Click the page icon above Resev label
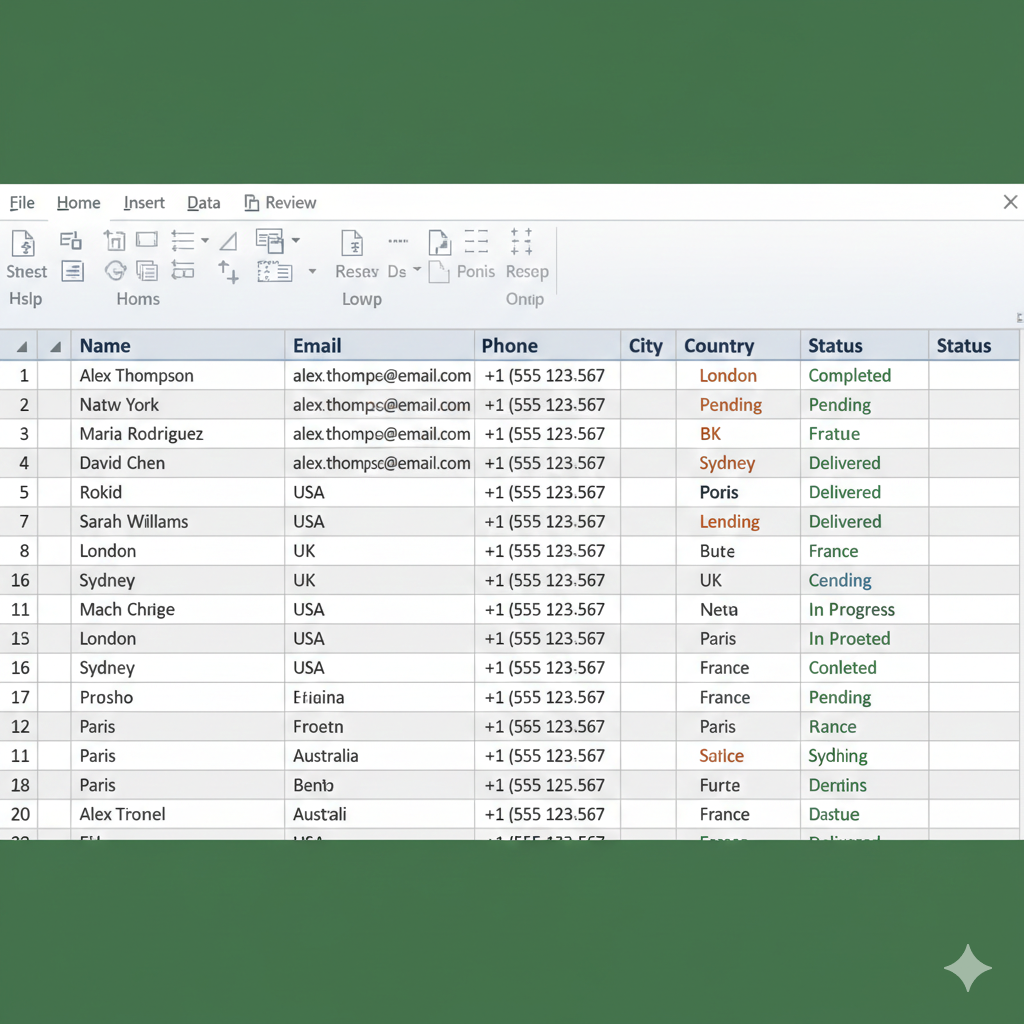 pyautogui.click(x=351, y=243)
